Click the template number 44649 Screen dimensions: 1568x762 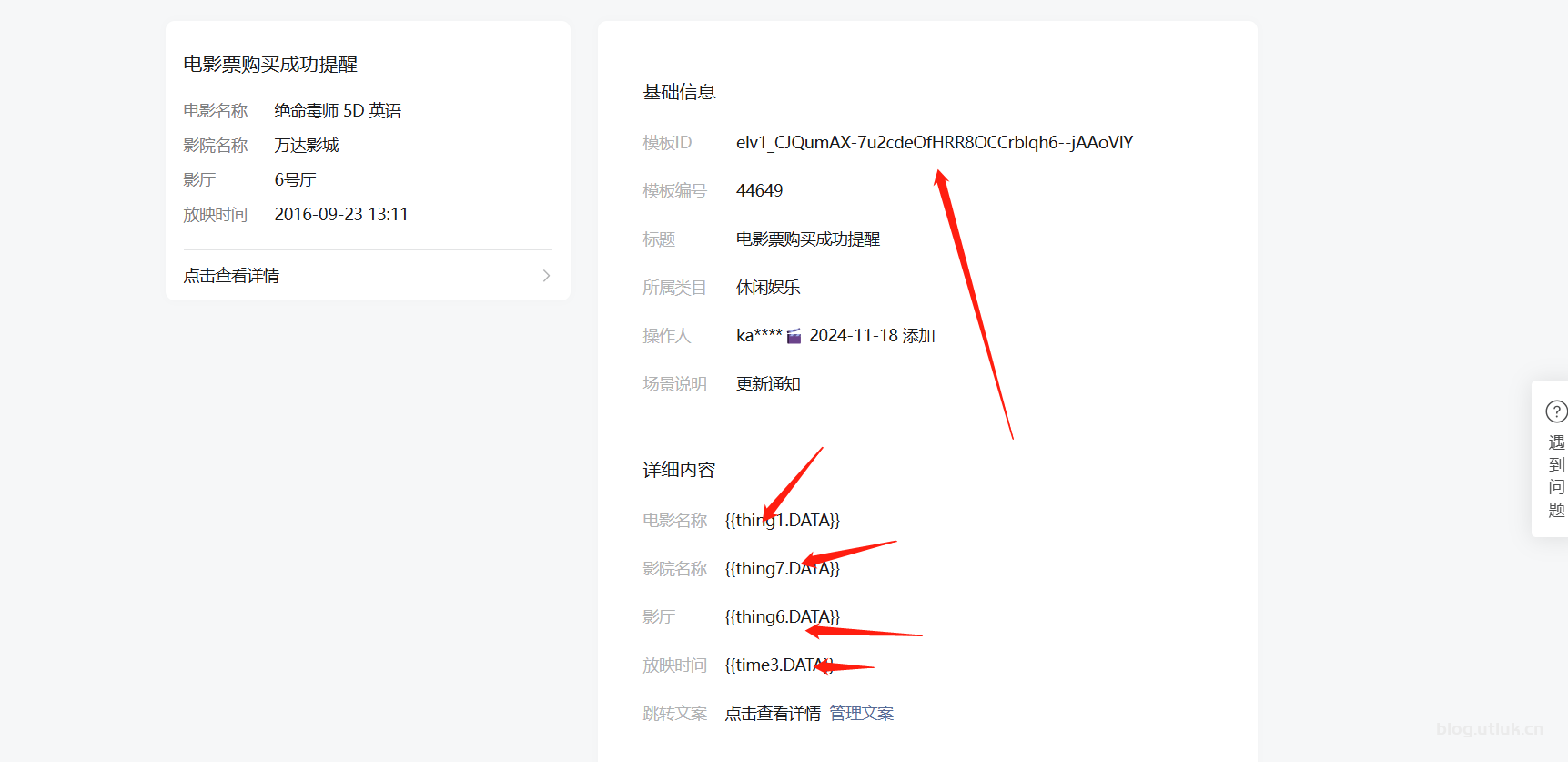coord(760,191)
